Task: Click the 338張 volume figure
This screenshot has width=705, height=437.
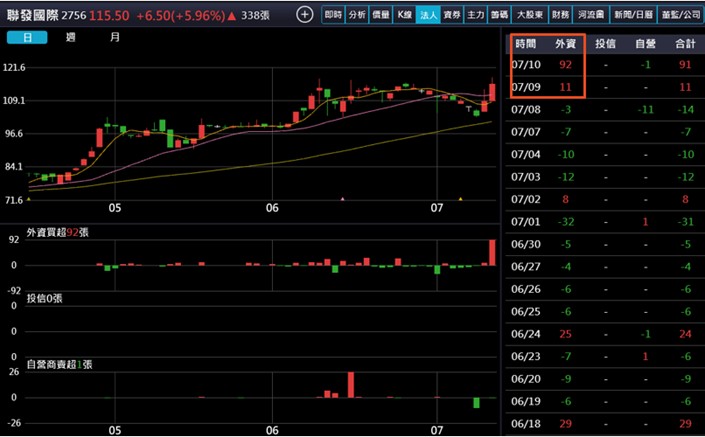Action: click(255, 16)
